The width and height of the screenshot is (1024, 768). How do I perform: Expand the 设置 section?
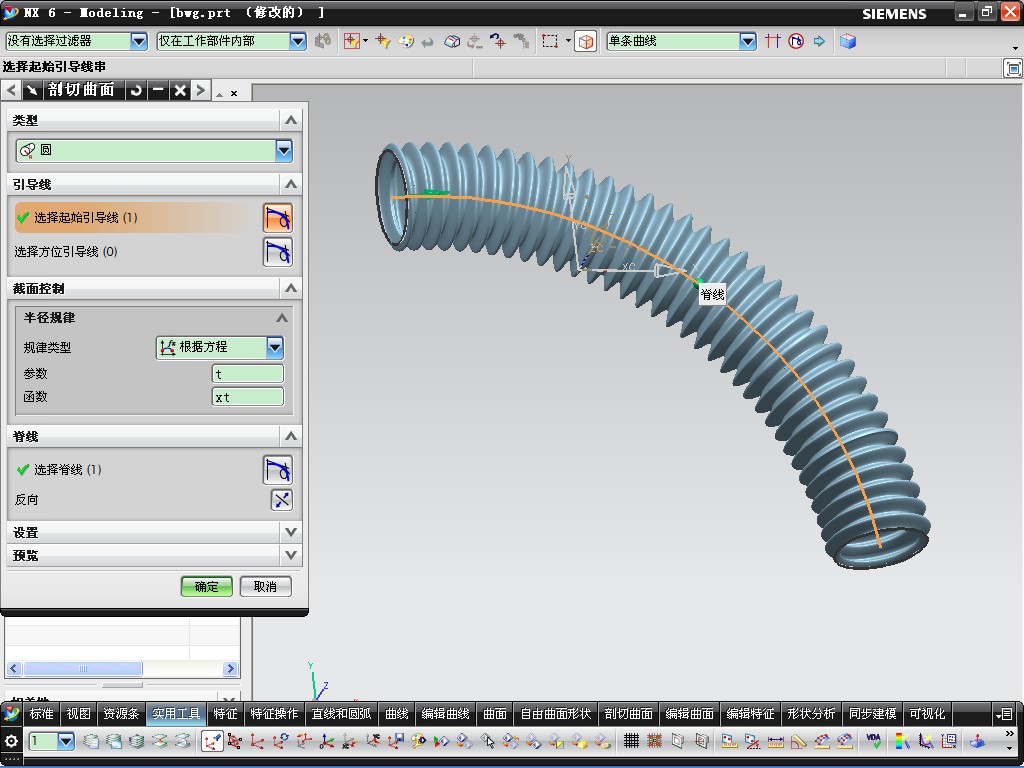[x=291, y=532]
